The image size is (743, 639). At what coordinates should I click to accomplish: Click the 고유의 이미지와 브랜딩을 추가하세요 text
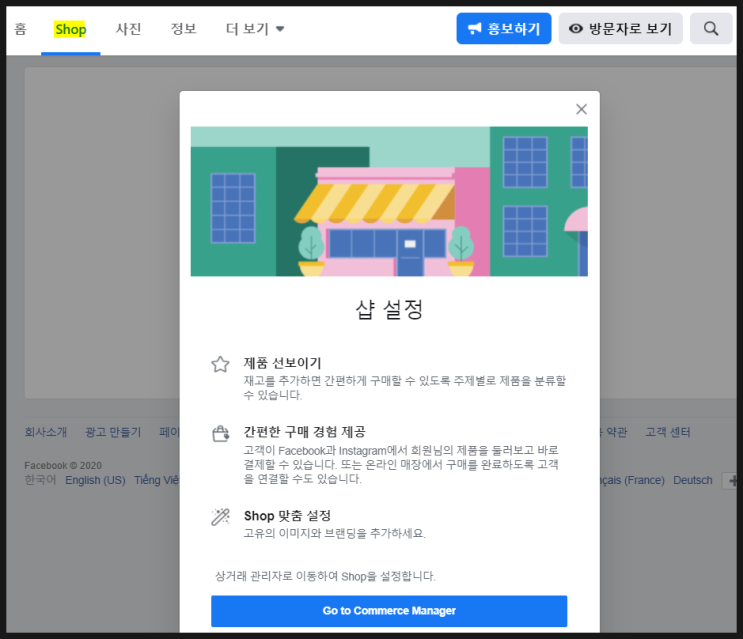335,533
